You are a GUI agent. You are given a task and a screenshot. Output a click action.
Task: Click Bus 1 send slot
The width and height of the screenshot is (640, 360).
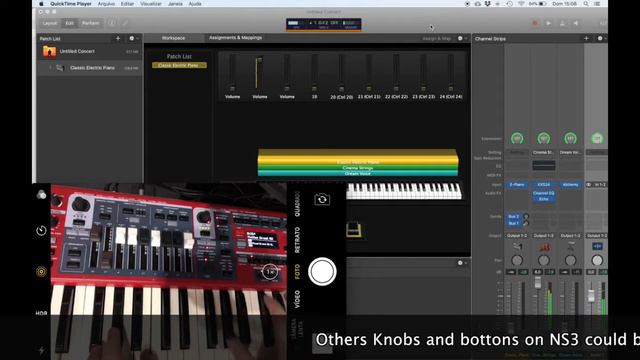tap(513, 223)
